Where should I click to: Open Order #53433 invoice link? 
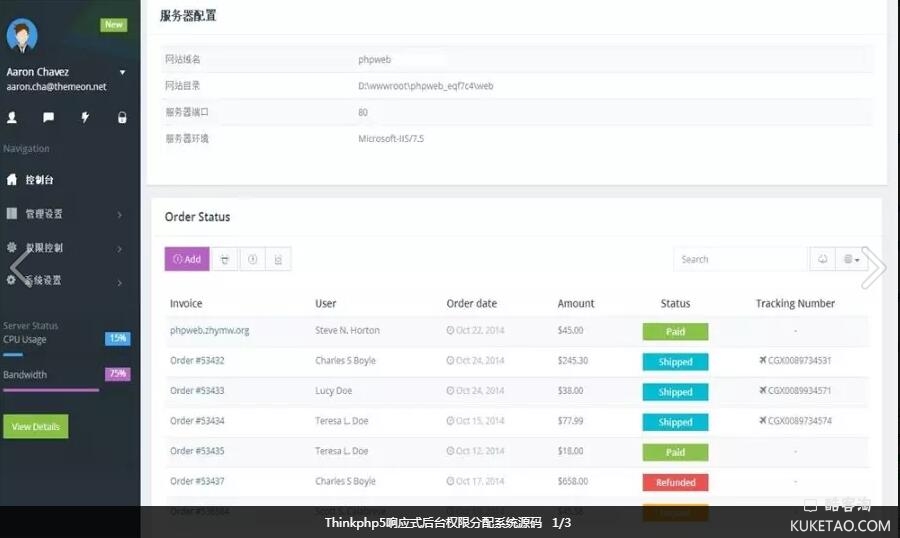[x=197, y=390]
